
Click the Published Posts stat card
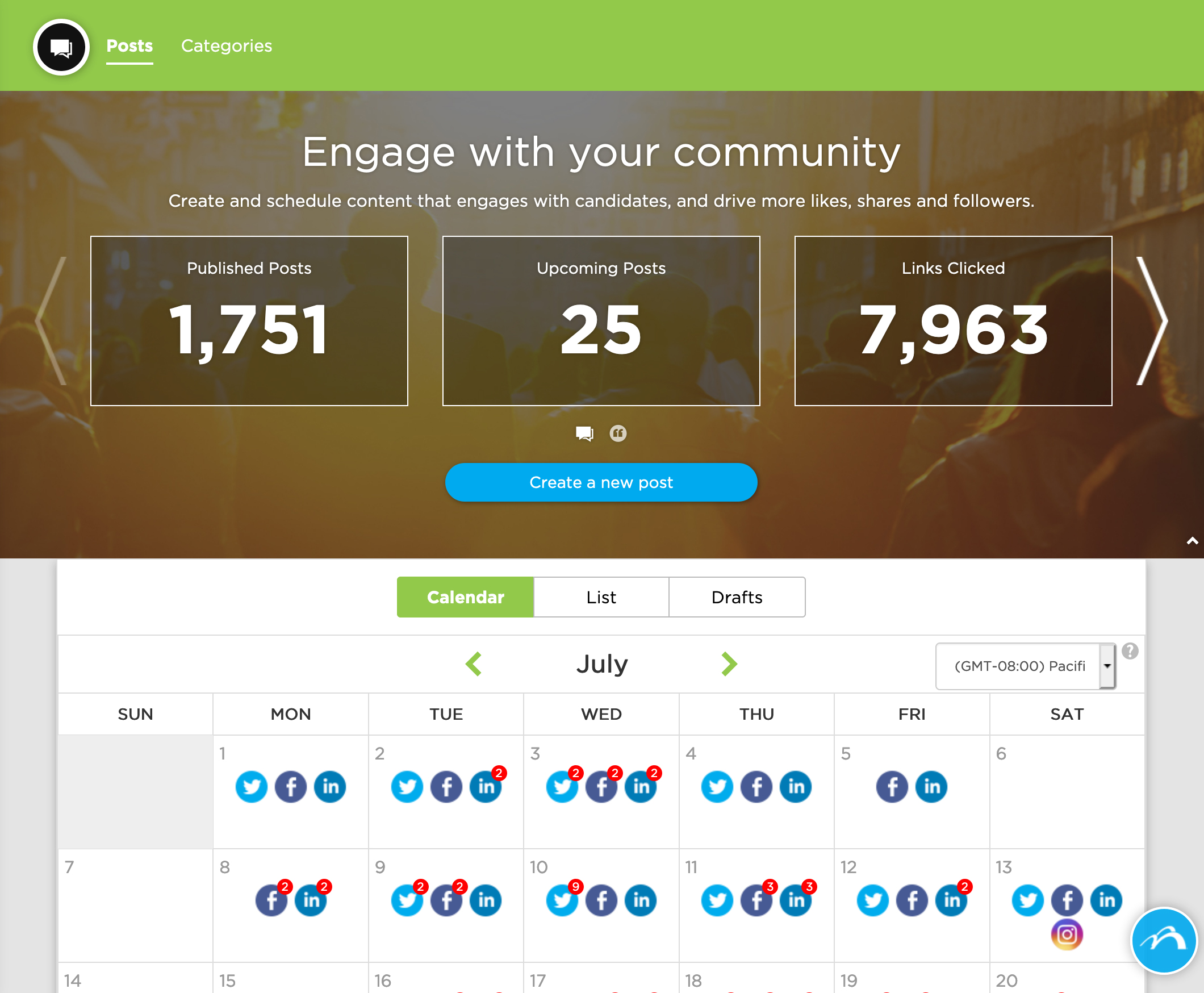click(x=249, y=320)
